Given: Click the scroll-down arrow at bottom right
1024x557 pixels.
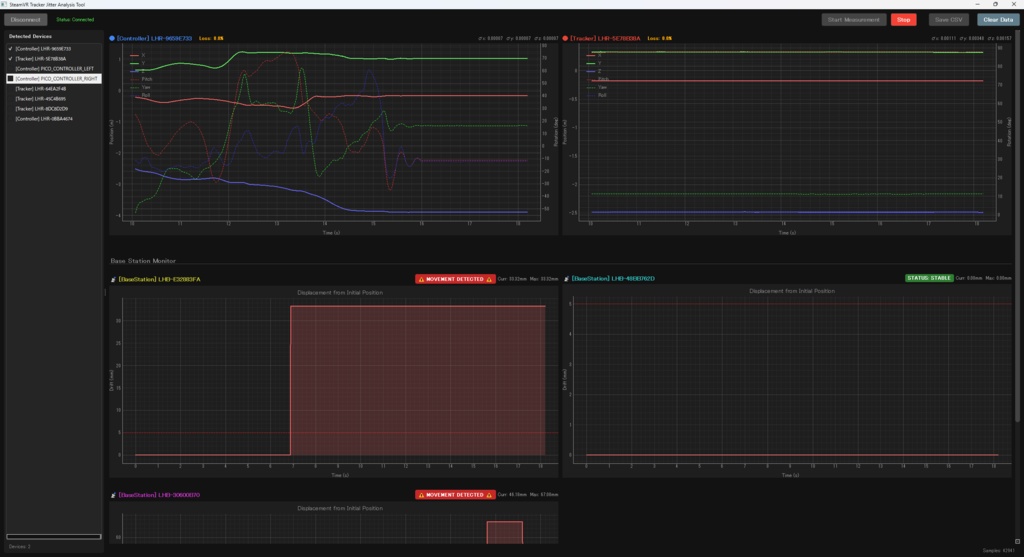Looking at the screenshot, I should point(1017,541).
